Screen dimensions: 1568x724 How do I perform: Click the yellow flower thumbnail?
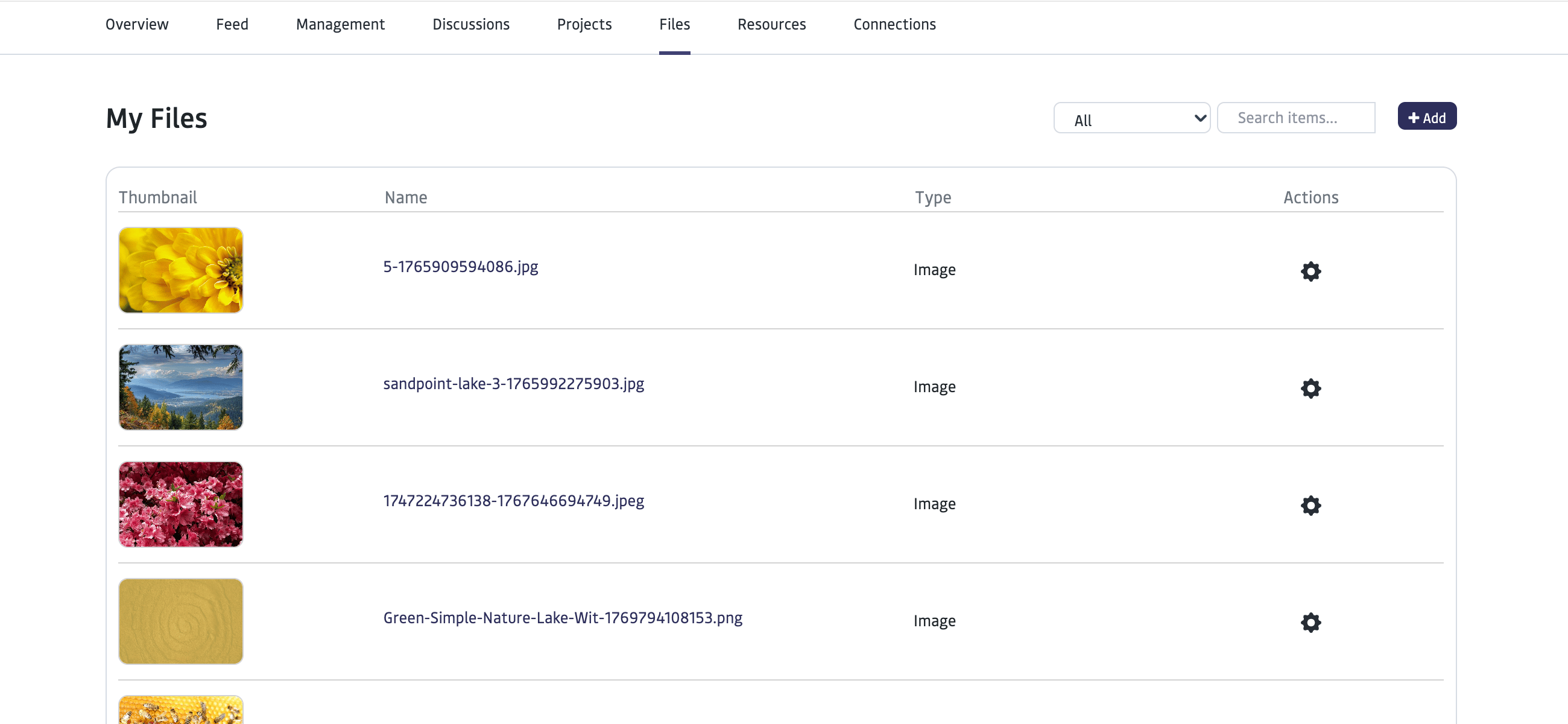point(181,270)
